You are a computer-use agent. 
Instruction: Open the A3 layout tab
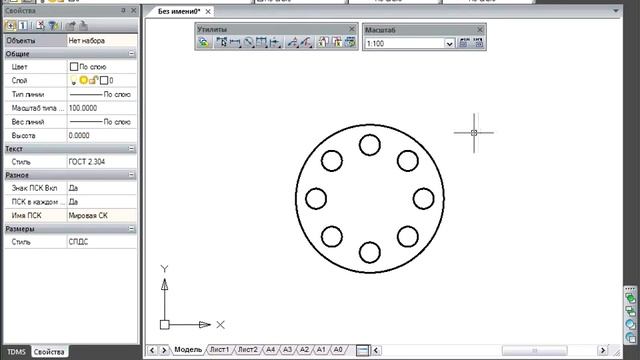[287, 350]
